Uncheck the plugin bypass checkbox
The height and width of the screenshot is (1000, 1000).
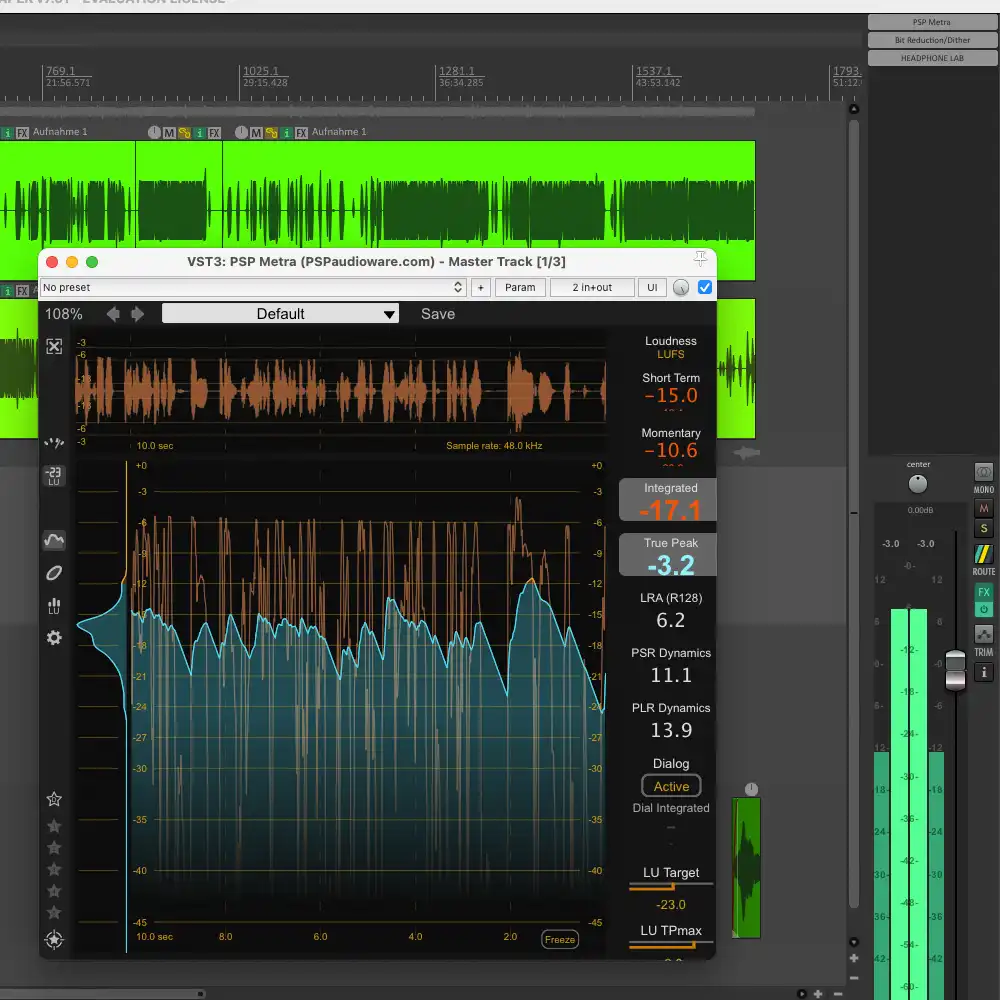tap(705, 287)
